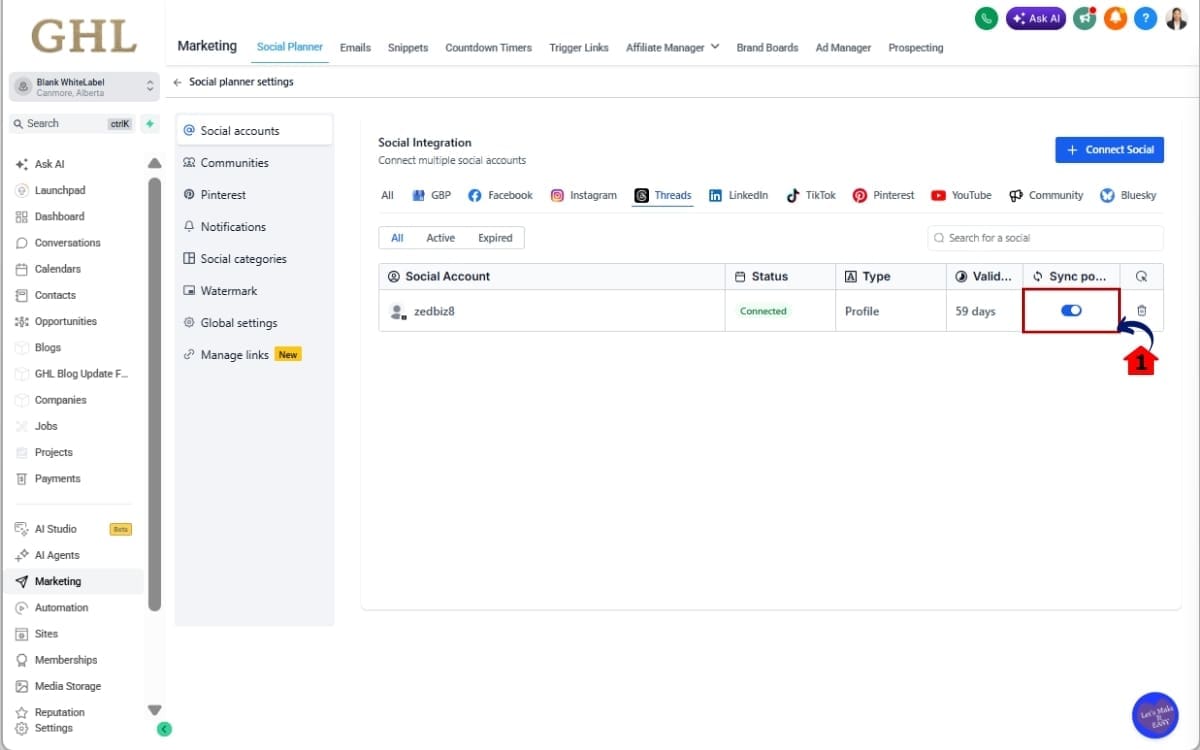Open the user profile avatar

pyautogui.click(x=1177, y=18)
